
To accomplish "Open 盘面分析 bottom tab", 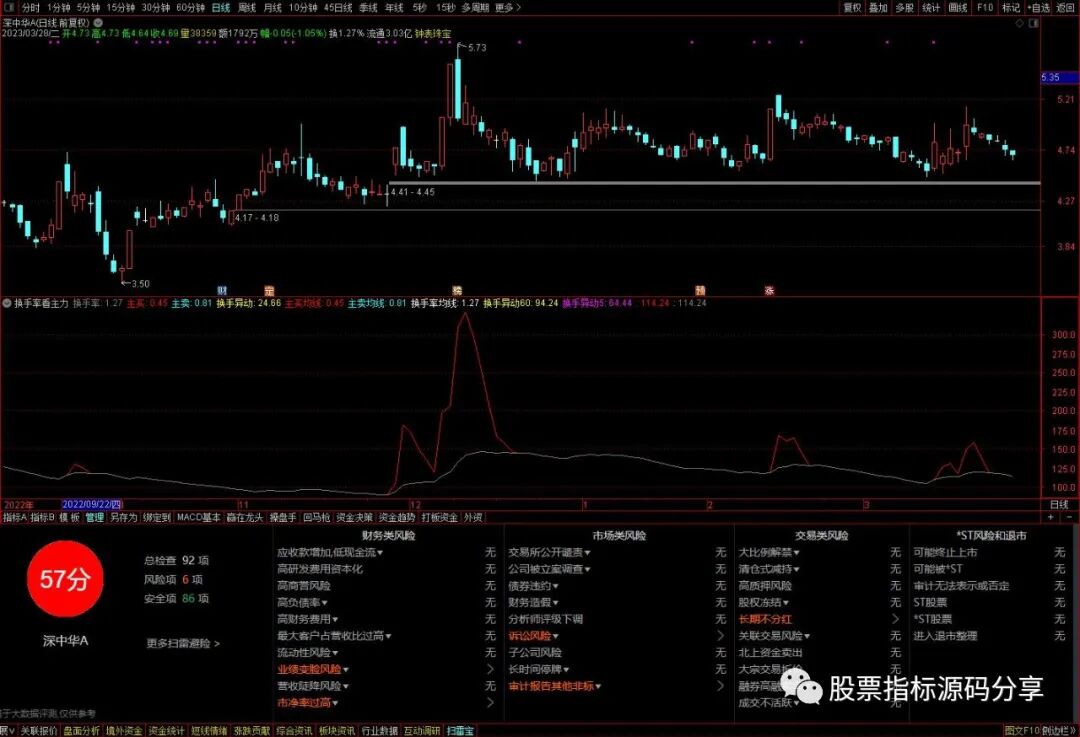I will [x=81, y=731].
